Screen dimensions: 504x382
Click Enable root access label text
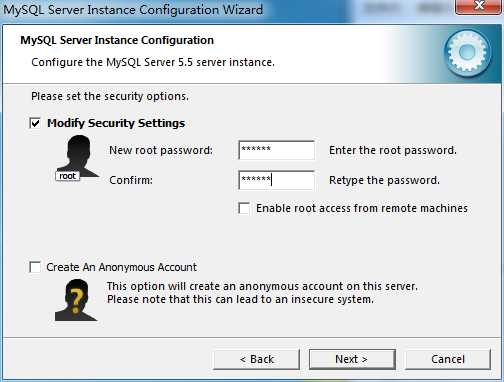click(x=362, y=208)
